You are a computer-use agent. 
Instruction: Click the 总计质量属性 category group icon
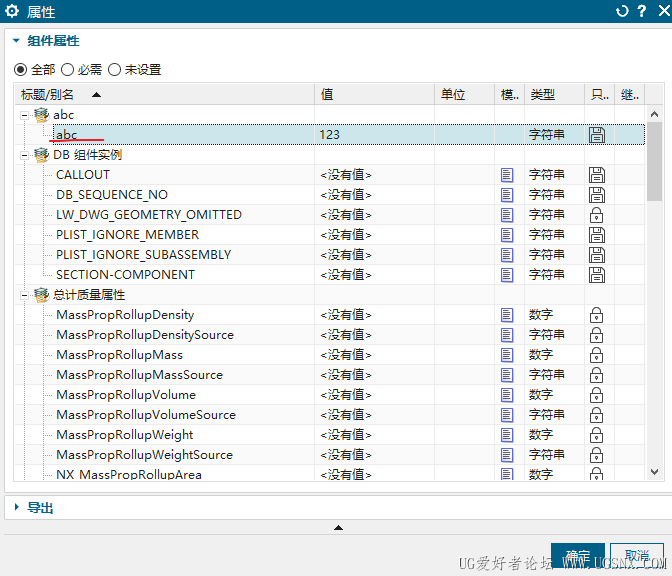[x=42, y=295]
